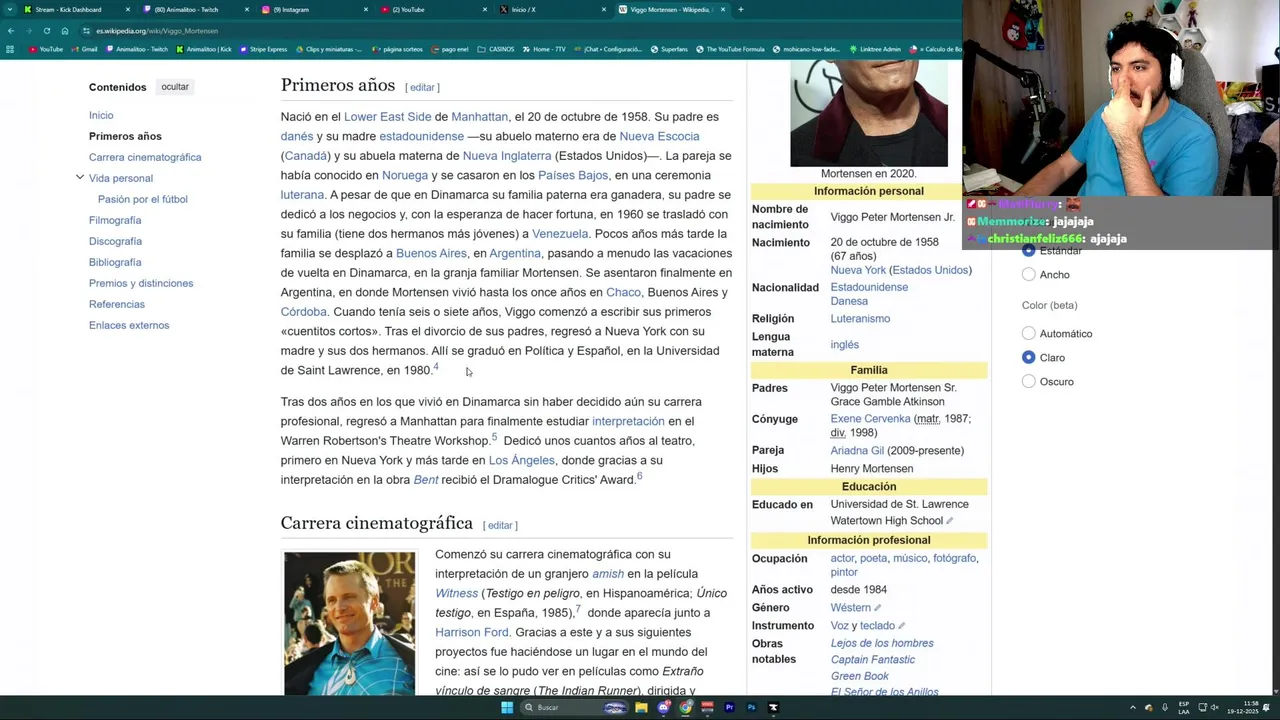Click editar next to Primeros años
1280x720 pixels.
(423, 88)
